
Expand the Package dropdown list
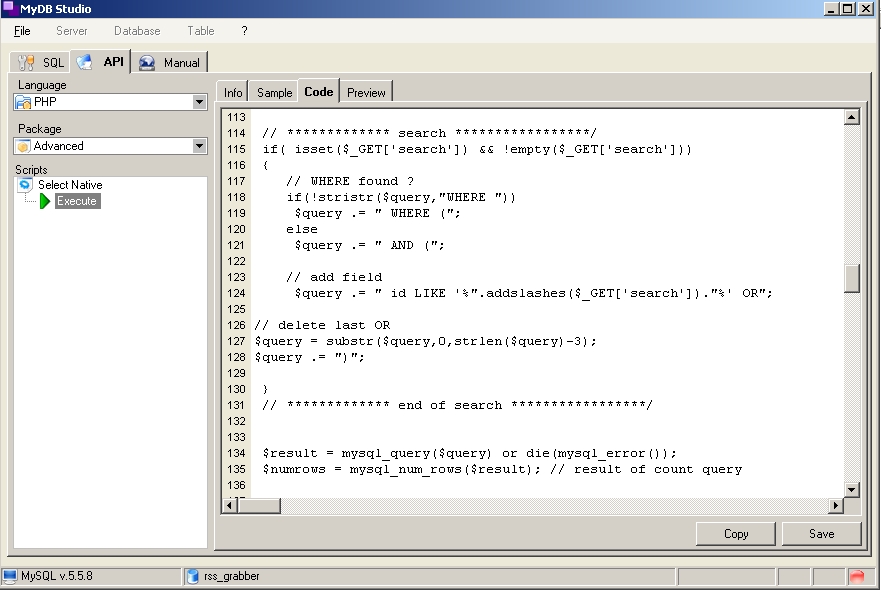200,146
